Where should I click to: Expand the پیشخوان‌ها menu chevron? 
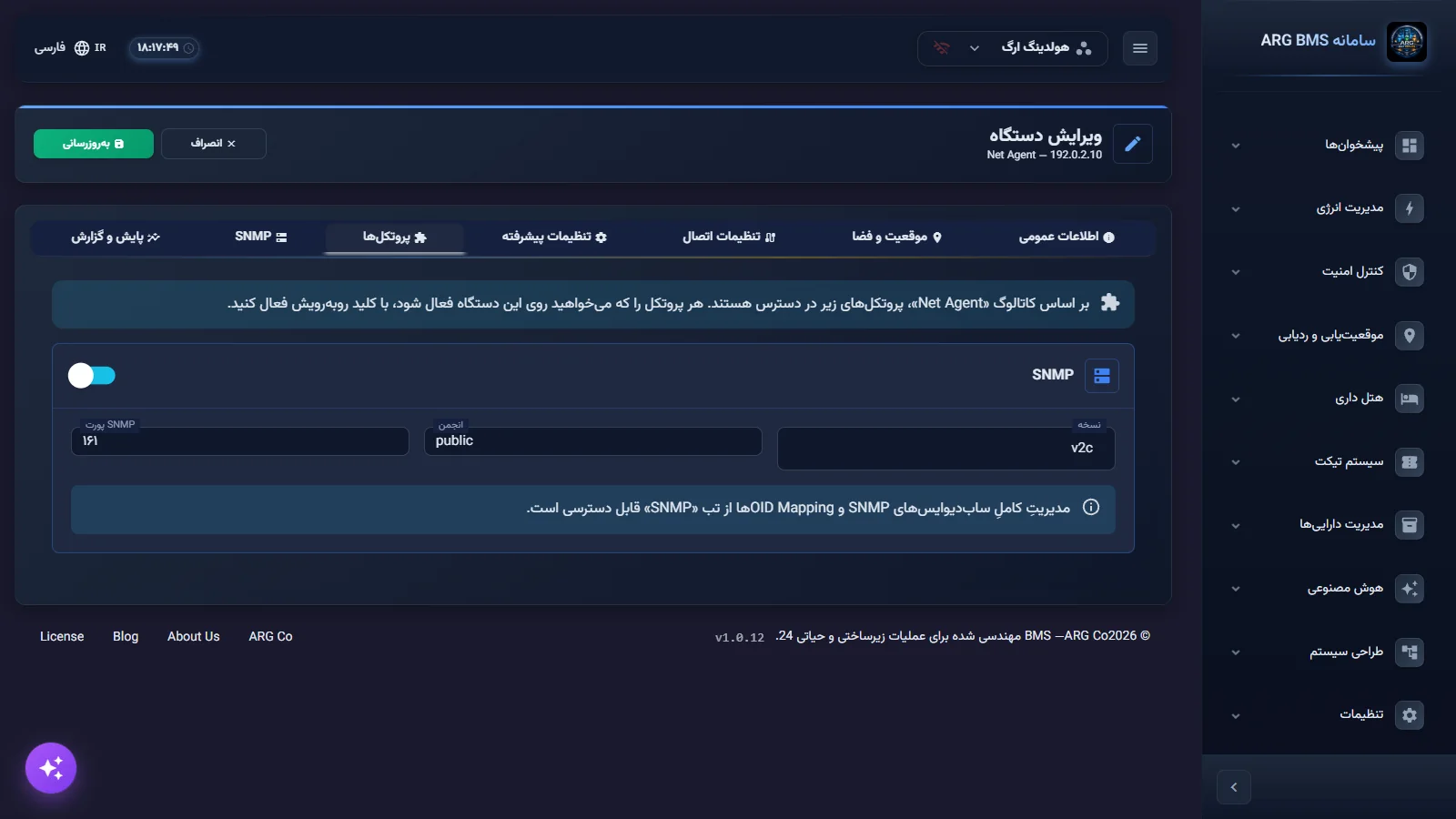coord(1236,146)
